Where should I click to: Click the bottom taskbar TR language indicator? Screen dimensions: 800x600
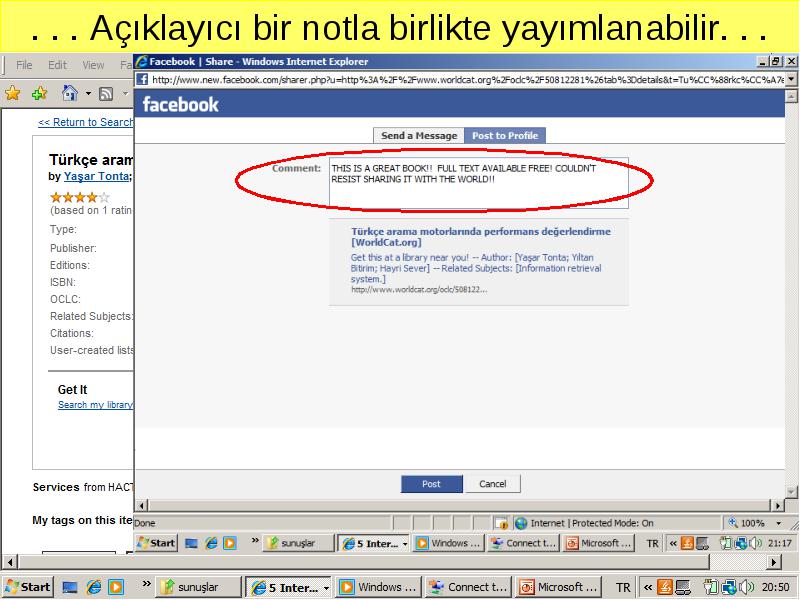coord(623,588)
